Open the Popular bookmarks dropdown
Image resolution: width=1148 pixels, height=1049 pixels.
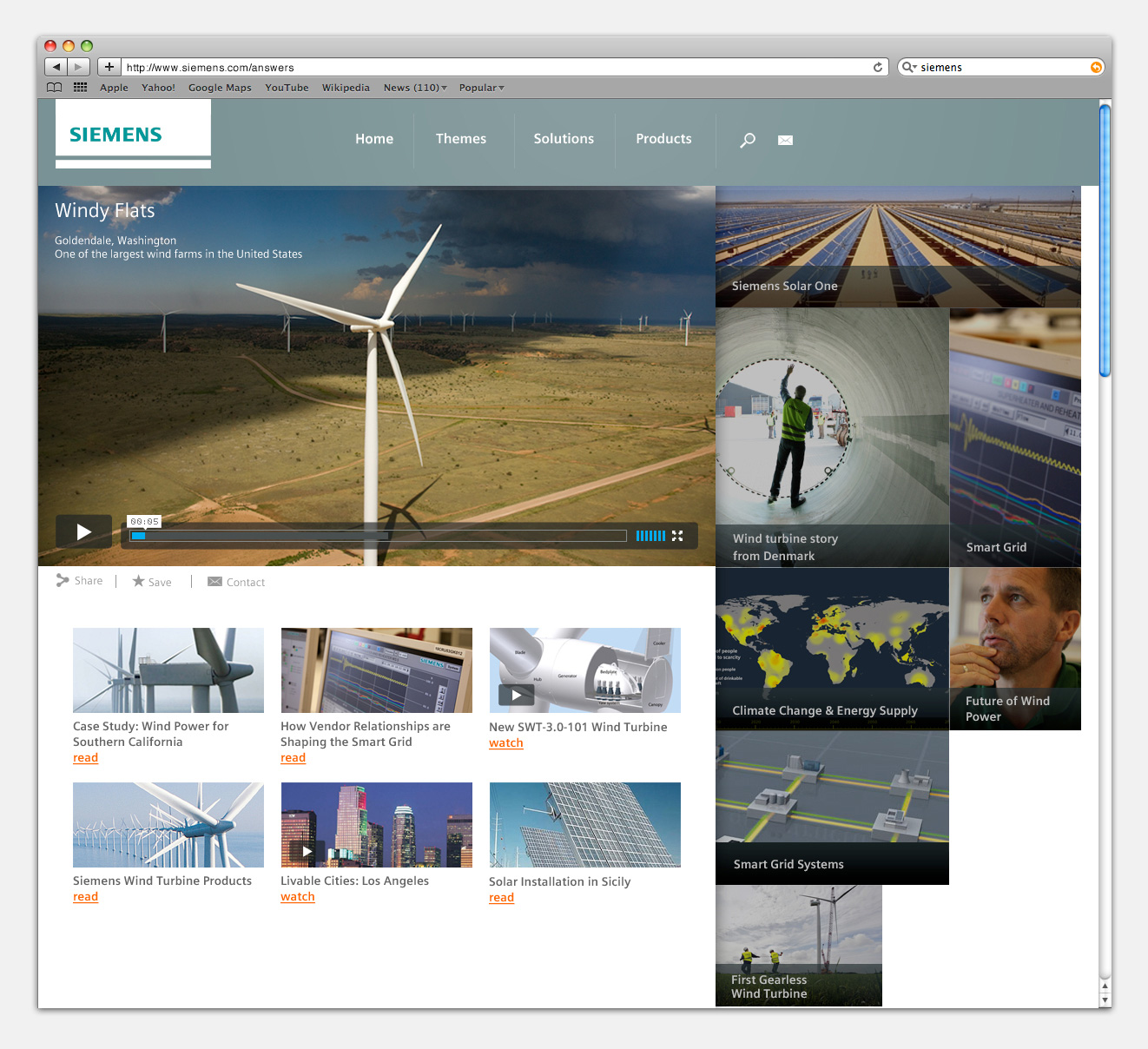(481, 88)
